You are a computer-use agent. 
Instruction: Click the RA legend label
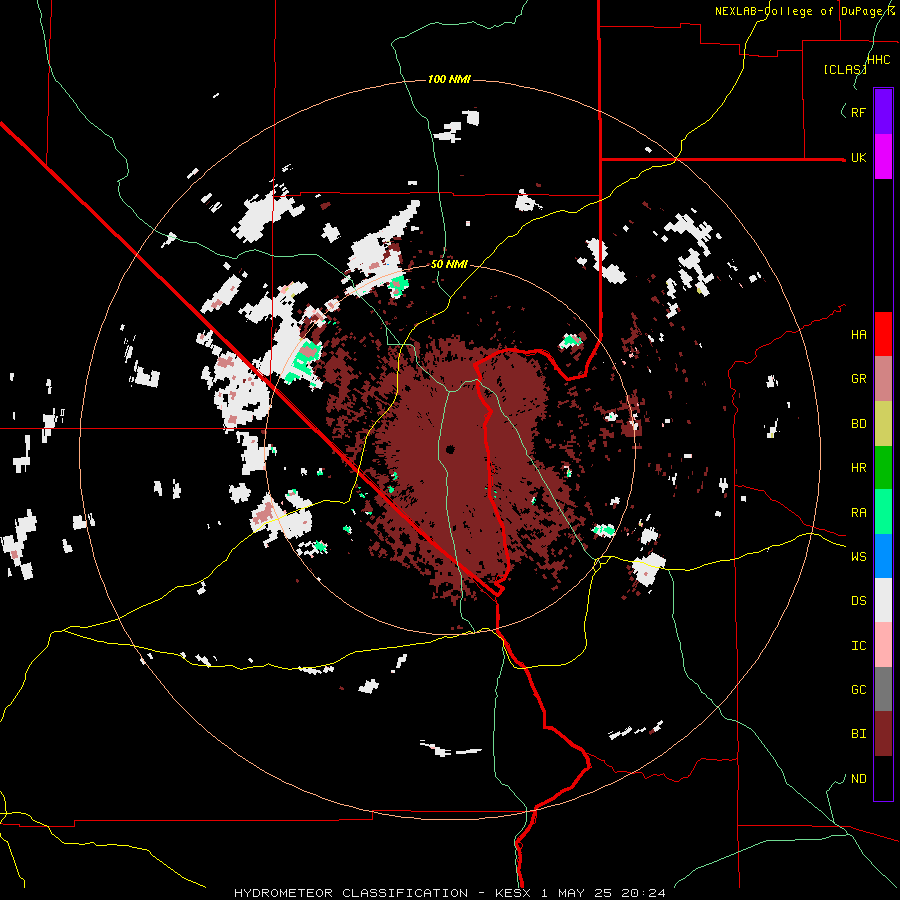[858, 513]
